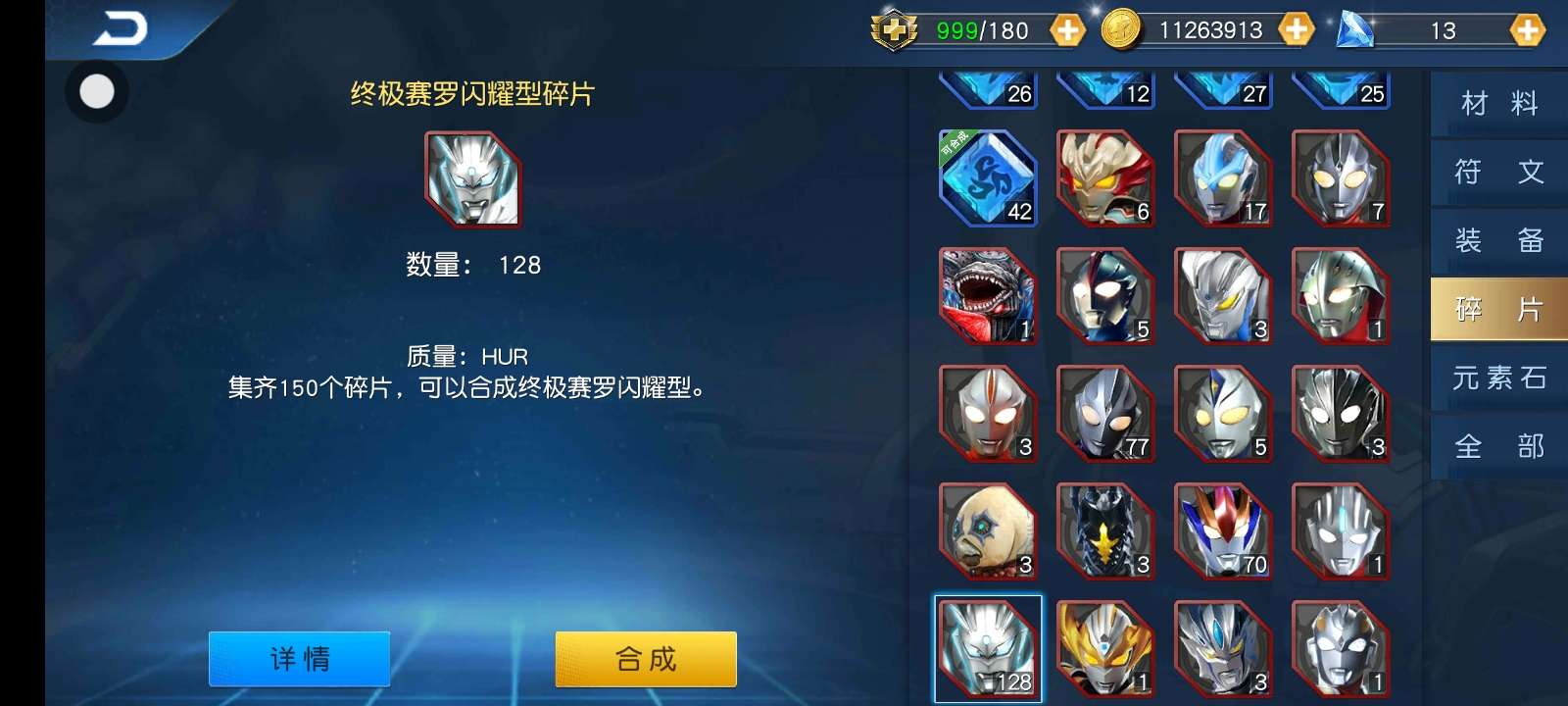Select the fragment showing count 17
This screenshot has width=1568, height=706.
[x=1223, y=178]
